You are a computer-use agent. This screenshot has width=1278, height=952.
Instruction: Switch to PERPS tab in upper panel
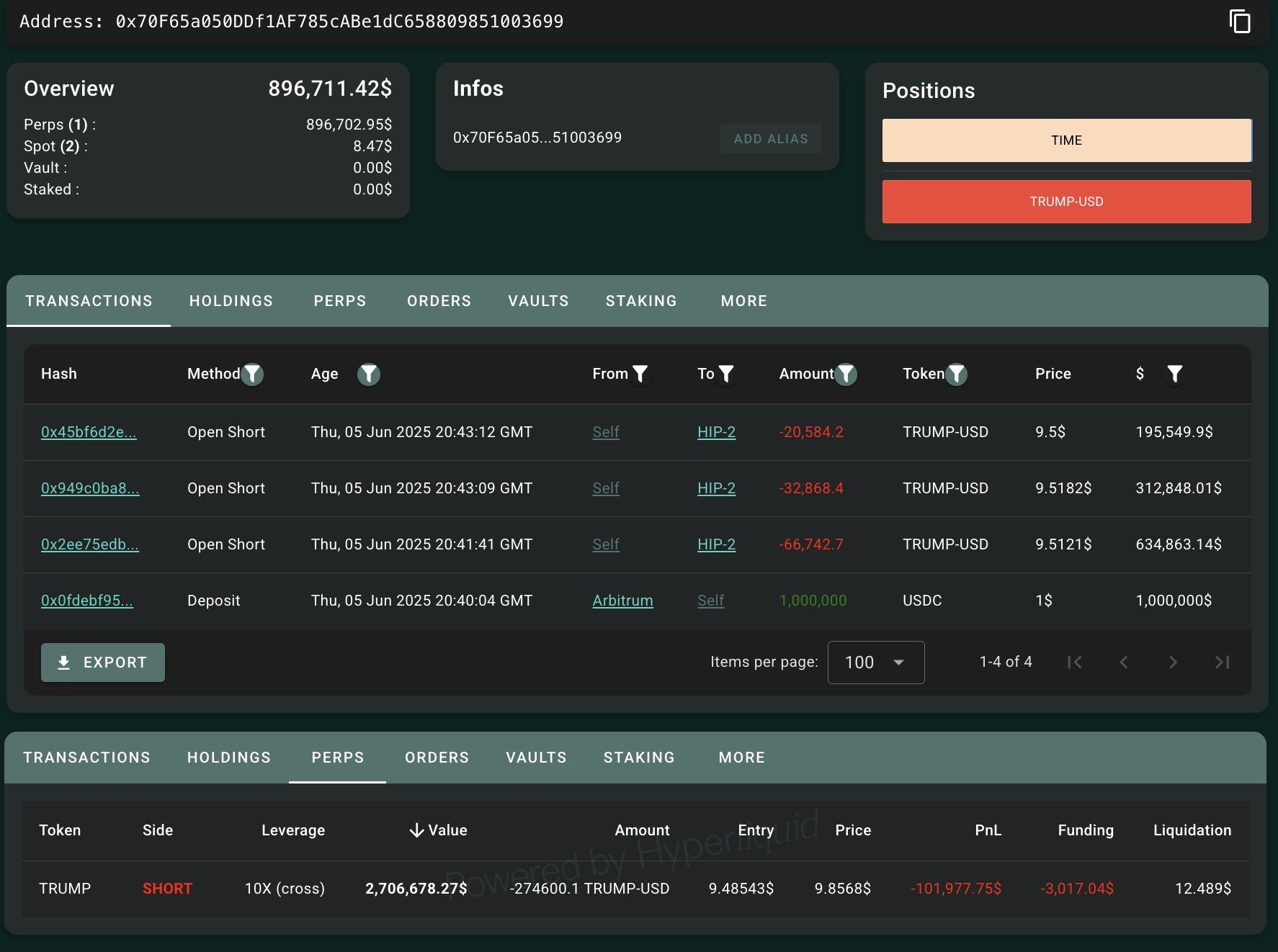click(x=340, y=301)
